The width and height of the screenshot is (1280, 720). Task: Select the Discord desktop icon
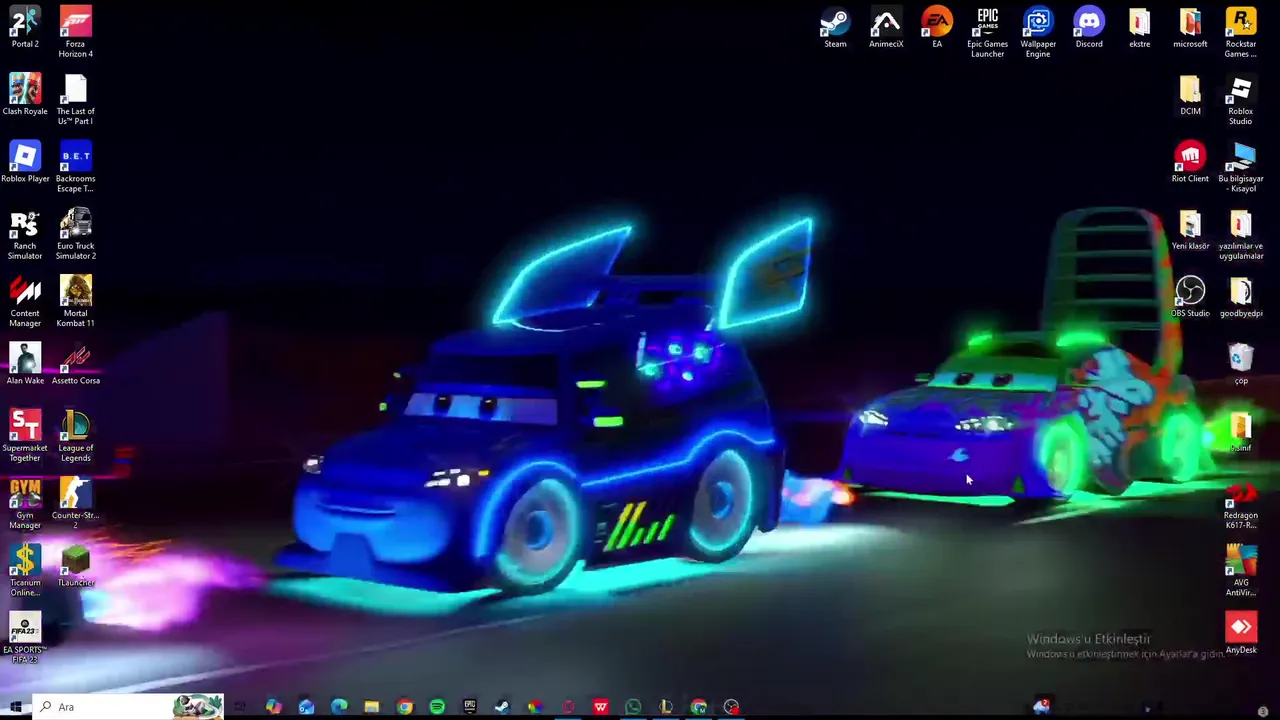pos(1089,27)
